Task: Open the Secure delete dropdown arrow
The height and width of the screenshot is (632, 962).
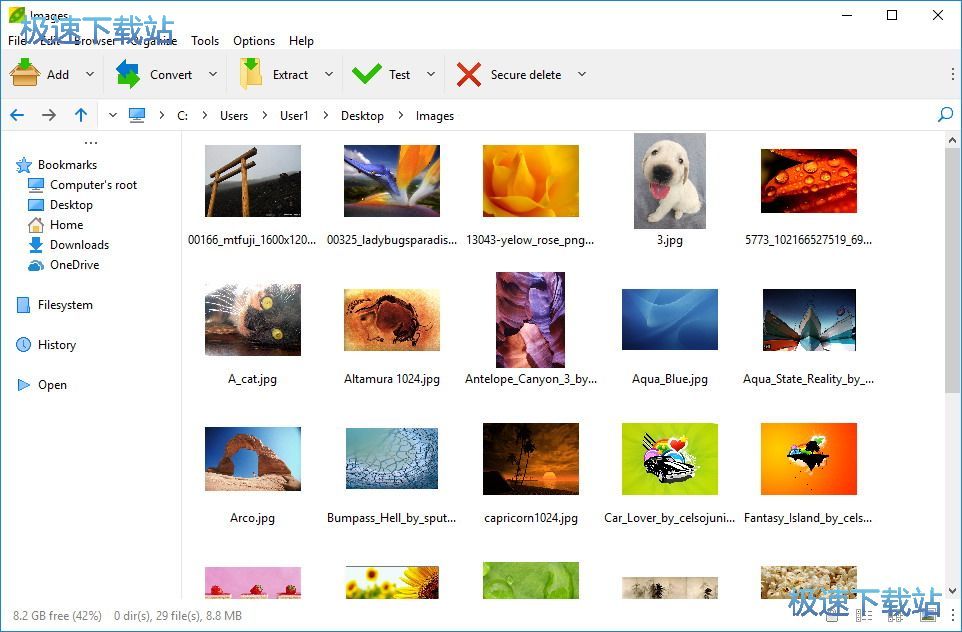Action: coord(582,74)
